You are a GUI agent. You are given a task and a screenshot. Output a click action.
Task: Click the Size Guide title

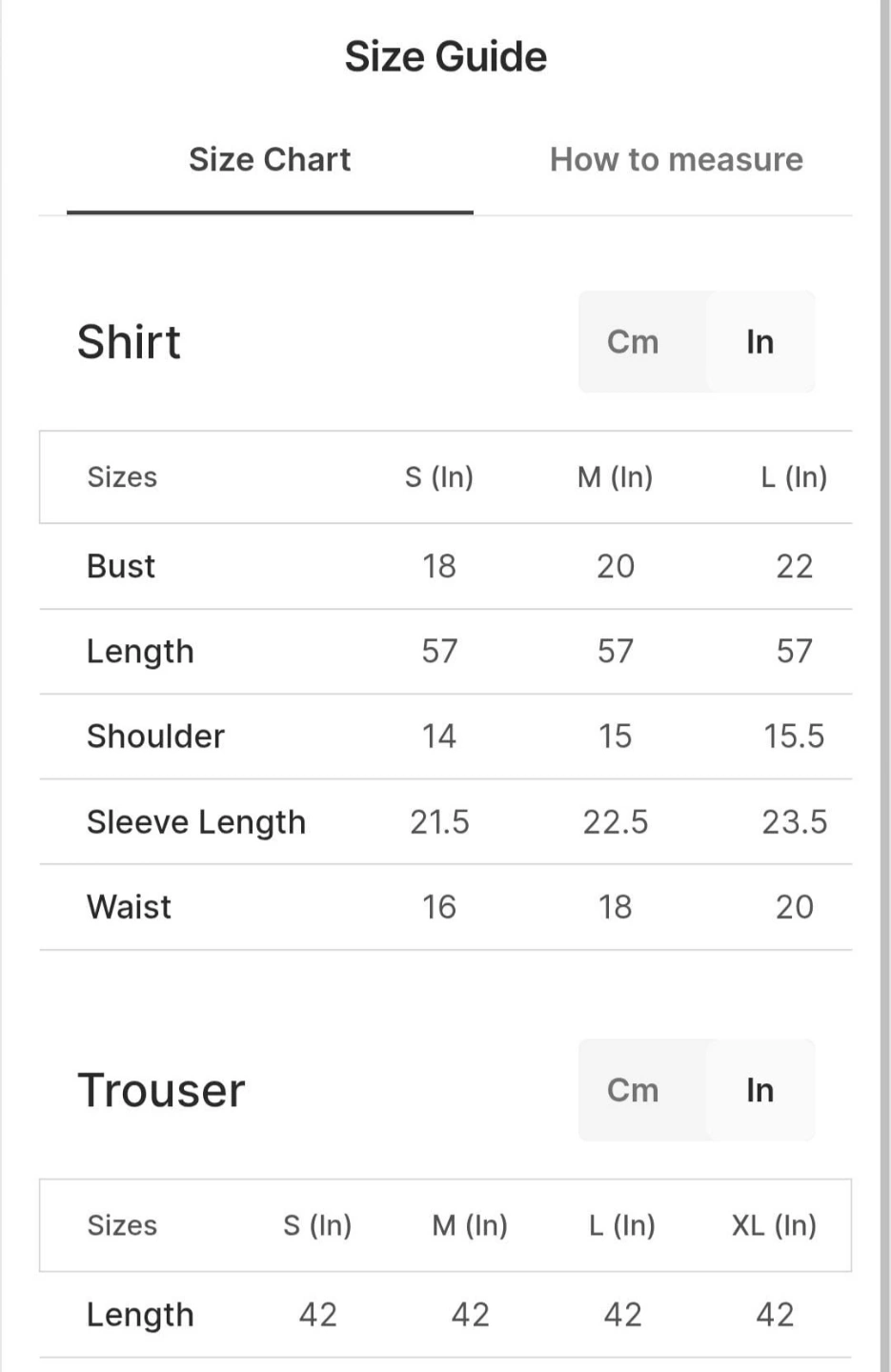coord(446,57)
